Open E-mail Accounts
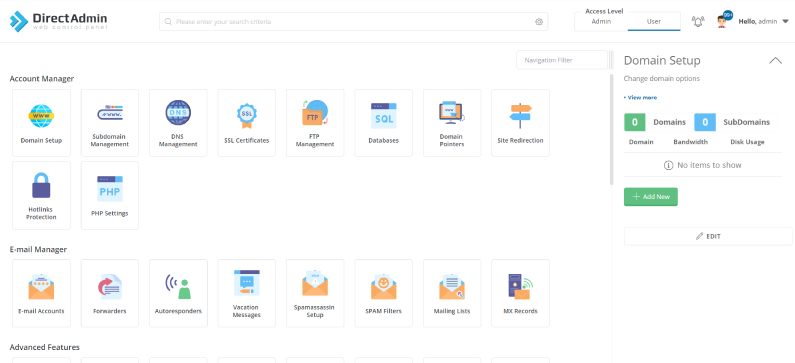795x363 pixels. [41, 293]
